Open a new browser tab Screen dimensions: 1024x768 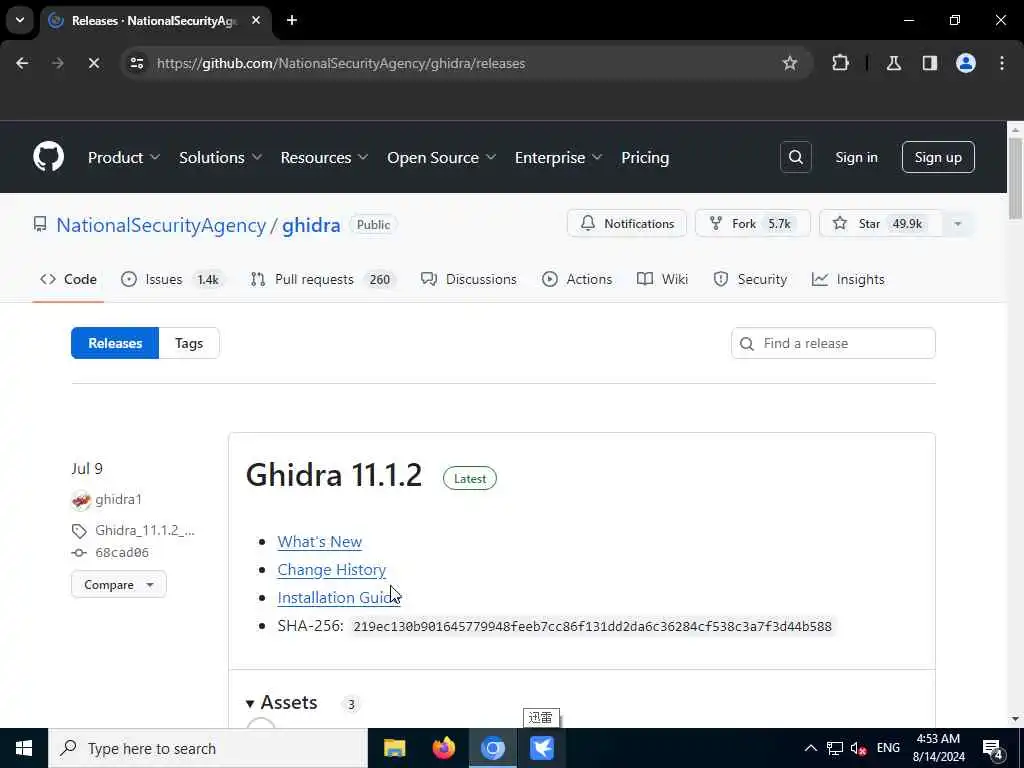292,20
